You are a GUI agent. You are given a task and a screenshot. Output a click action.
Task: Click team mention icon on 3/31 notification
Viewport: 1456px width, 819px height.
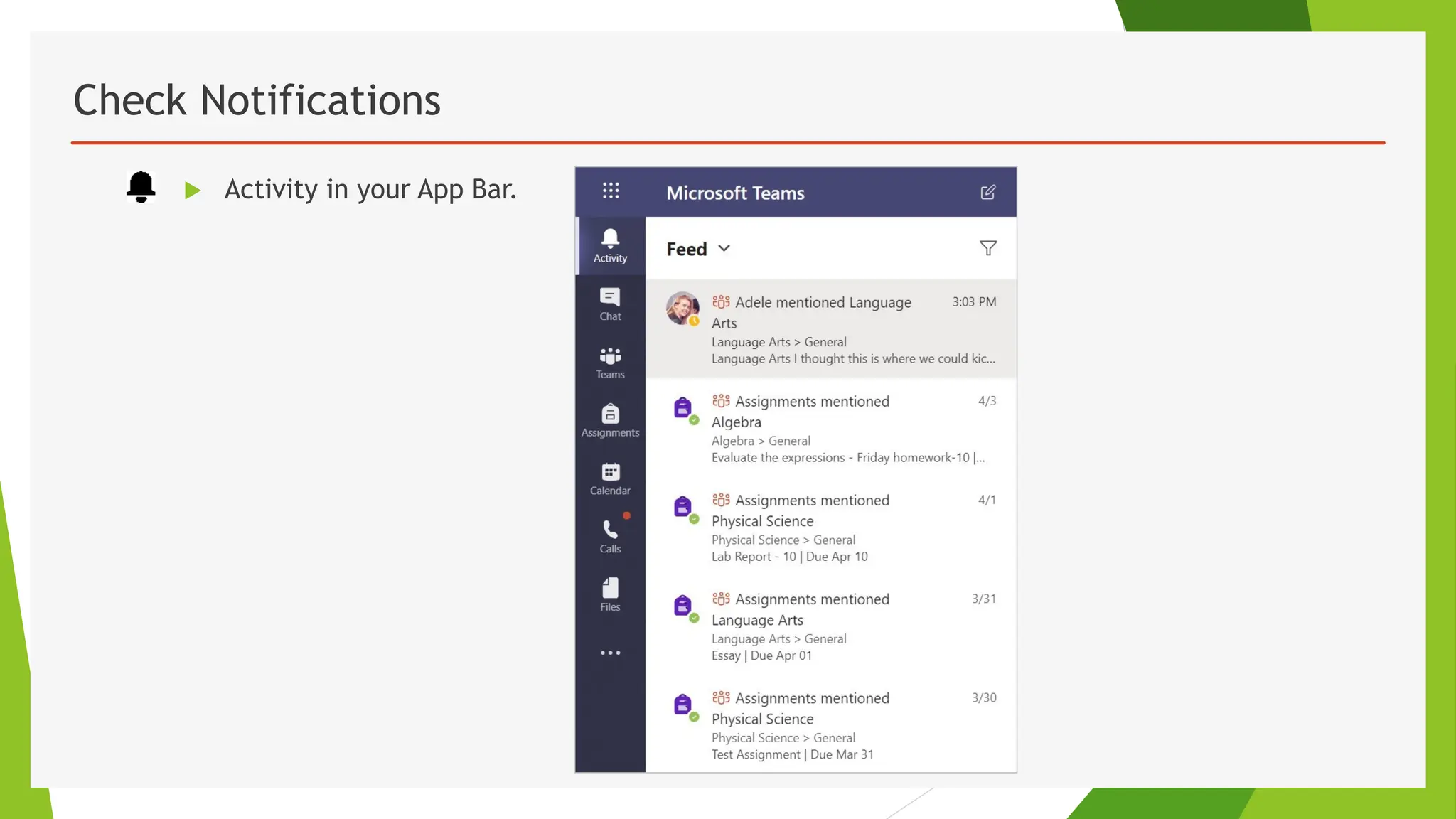pos(721,599)
